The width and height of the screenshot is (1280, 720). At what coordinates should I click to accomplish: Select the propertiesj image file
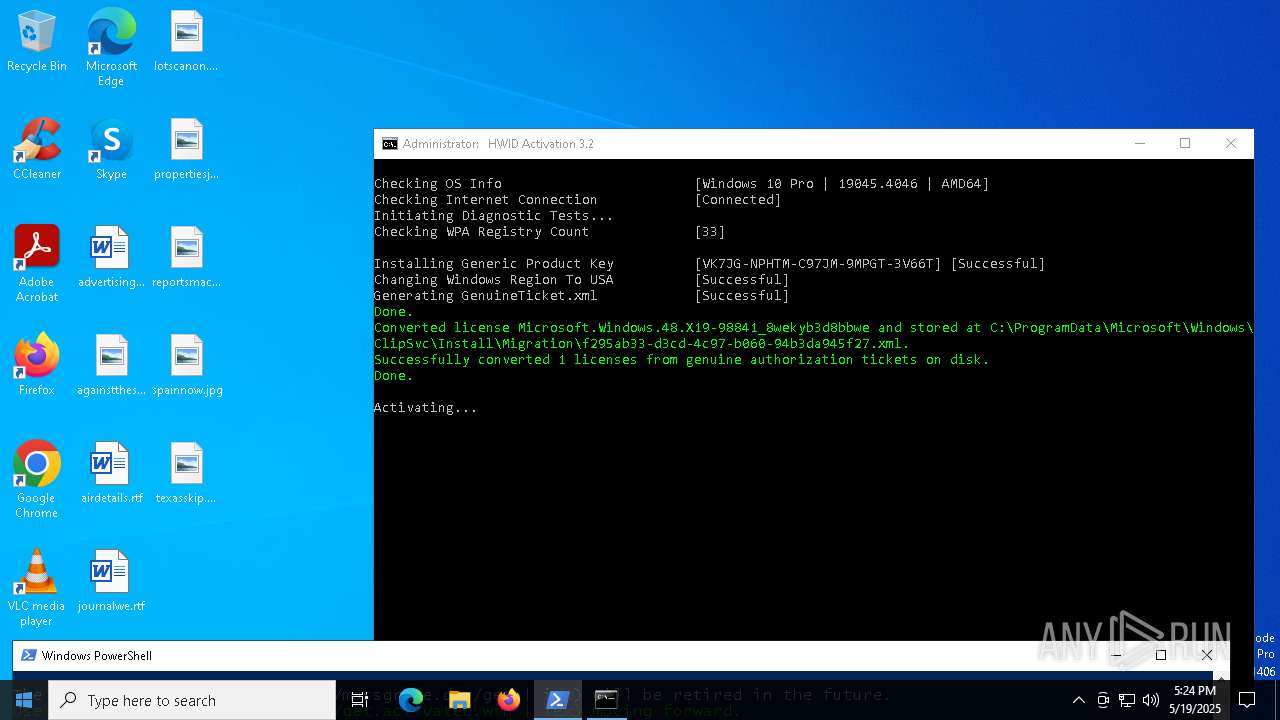pyautogui.click(x=186, y=150)
